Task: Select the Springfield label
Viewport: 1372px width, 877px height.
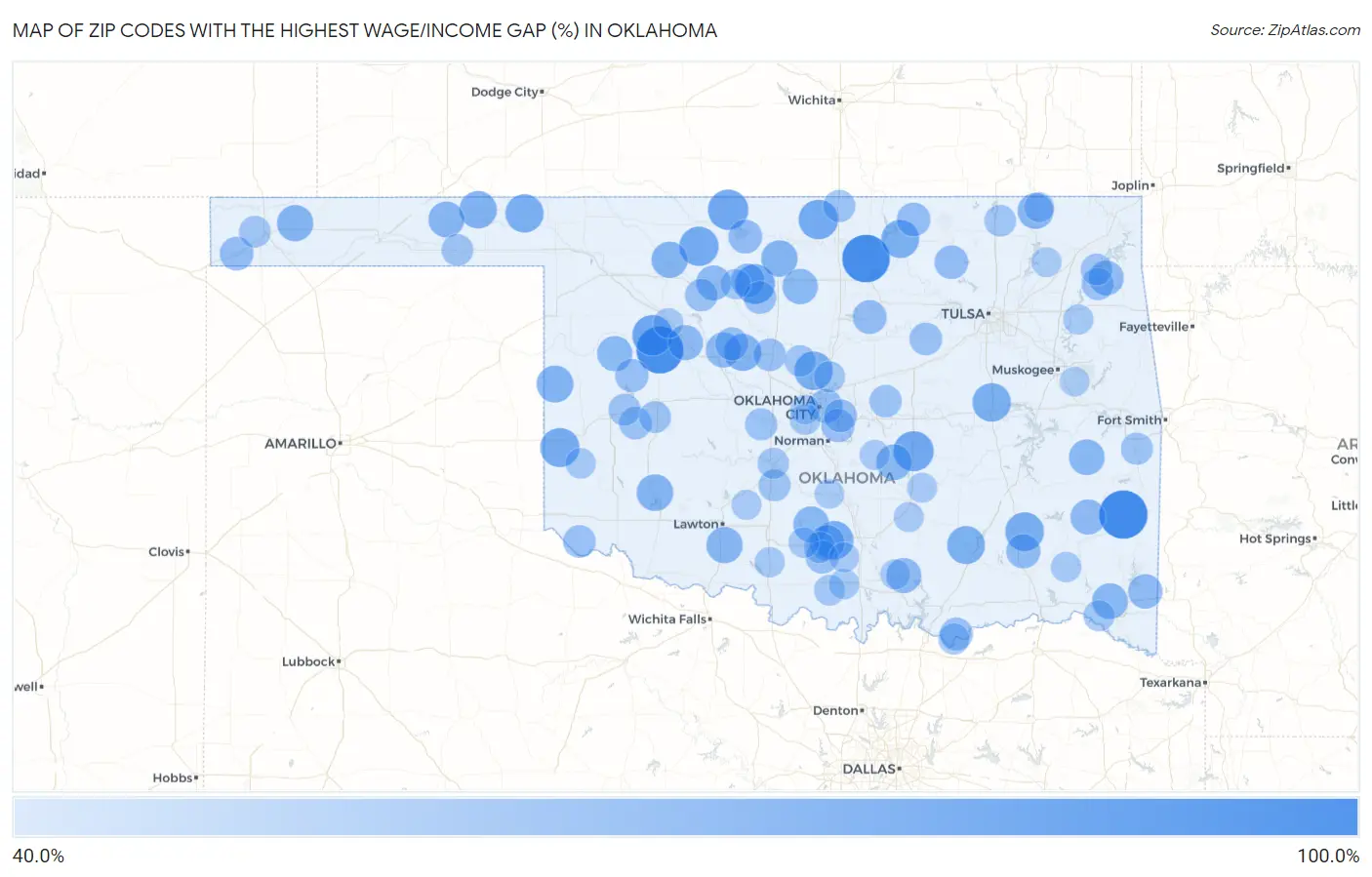Action: [x=1251, y=168]
